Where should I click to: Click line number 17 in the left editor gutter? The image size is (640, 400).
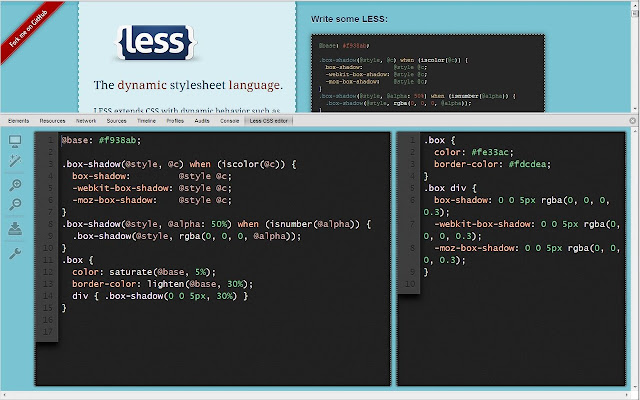tap(48, 332)
